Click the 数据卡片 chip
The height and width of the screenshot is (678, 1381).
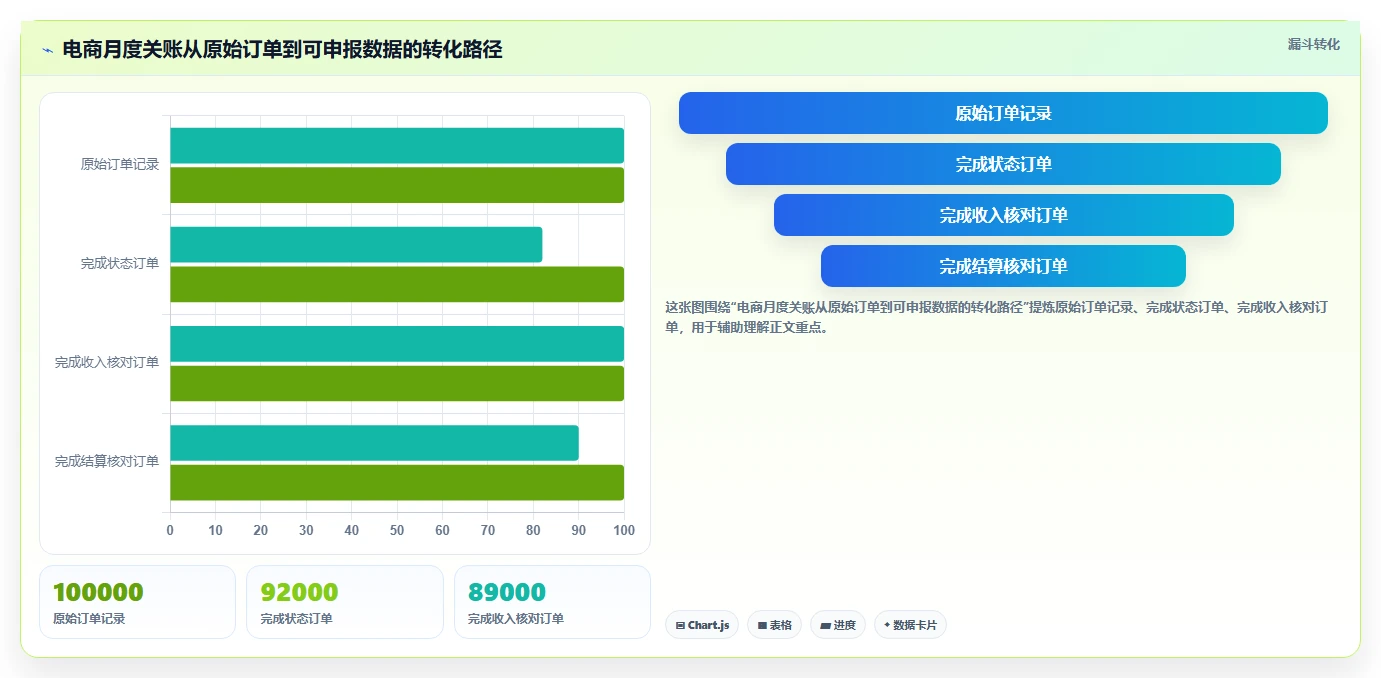910,625
